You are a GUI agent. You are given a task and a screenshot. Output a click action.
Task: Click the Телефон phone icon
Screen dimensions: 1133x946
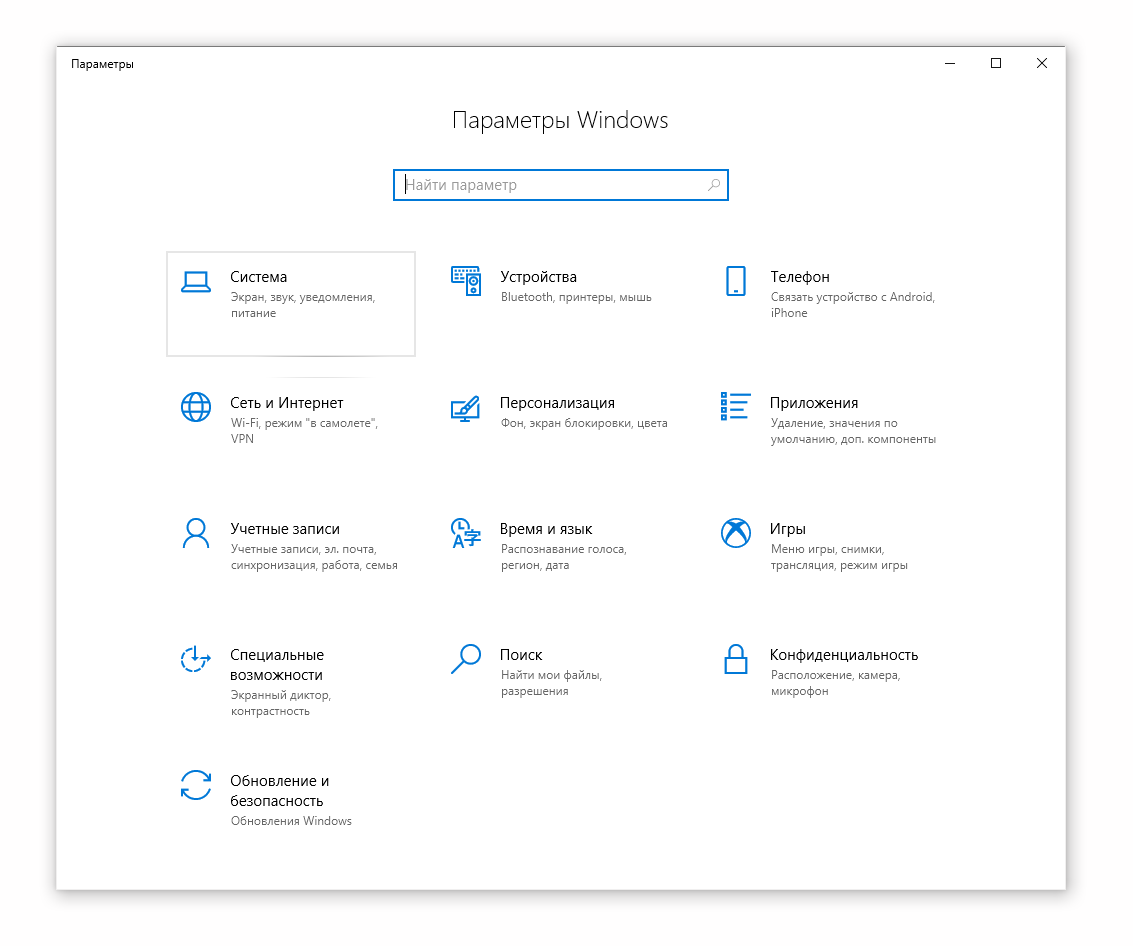[736, 281]
